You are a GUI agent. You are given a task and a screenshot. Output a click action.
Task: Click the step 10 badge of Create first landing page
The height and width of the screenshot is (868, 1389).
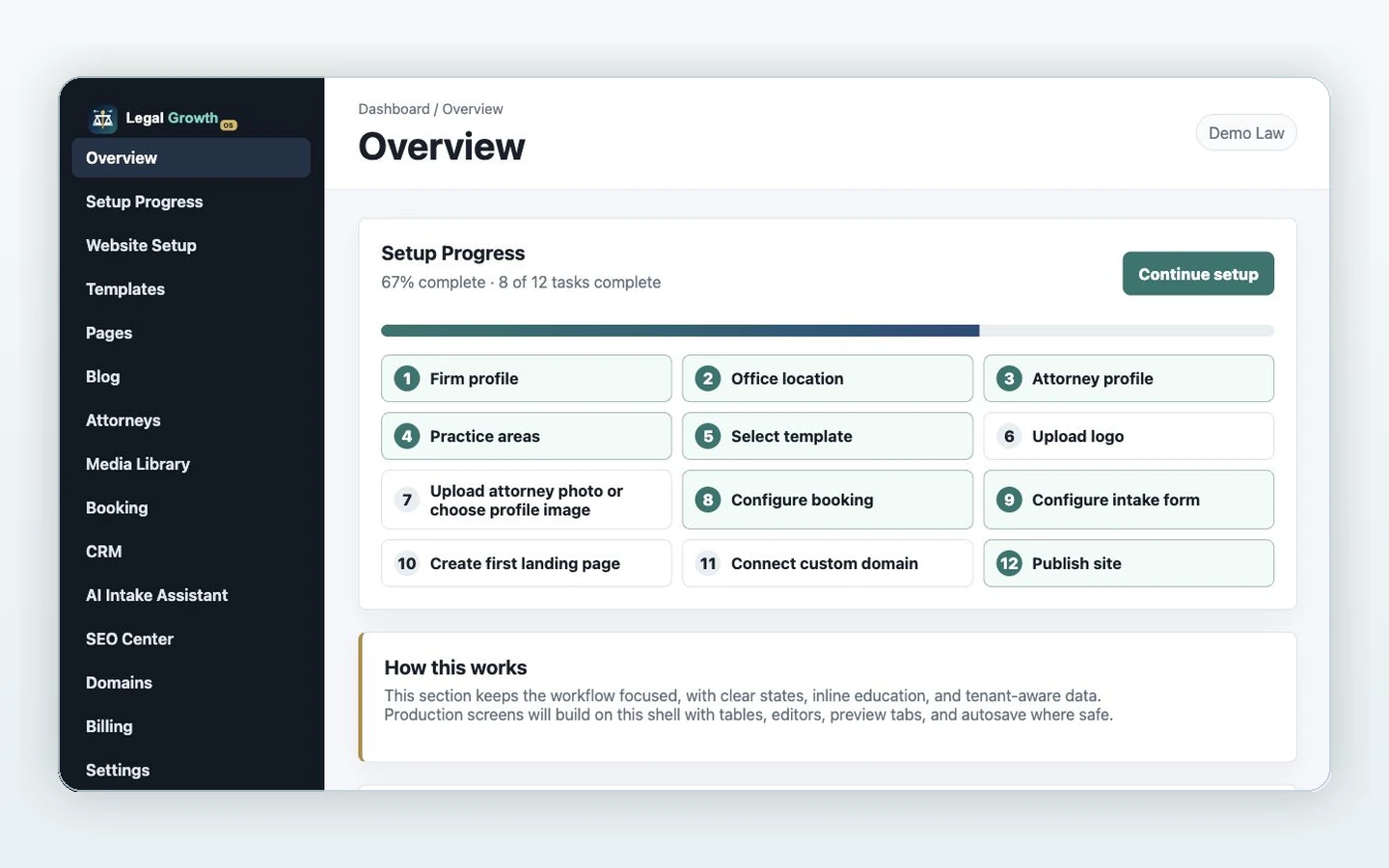[x=407, y=564]
